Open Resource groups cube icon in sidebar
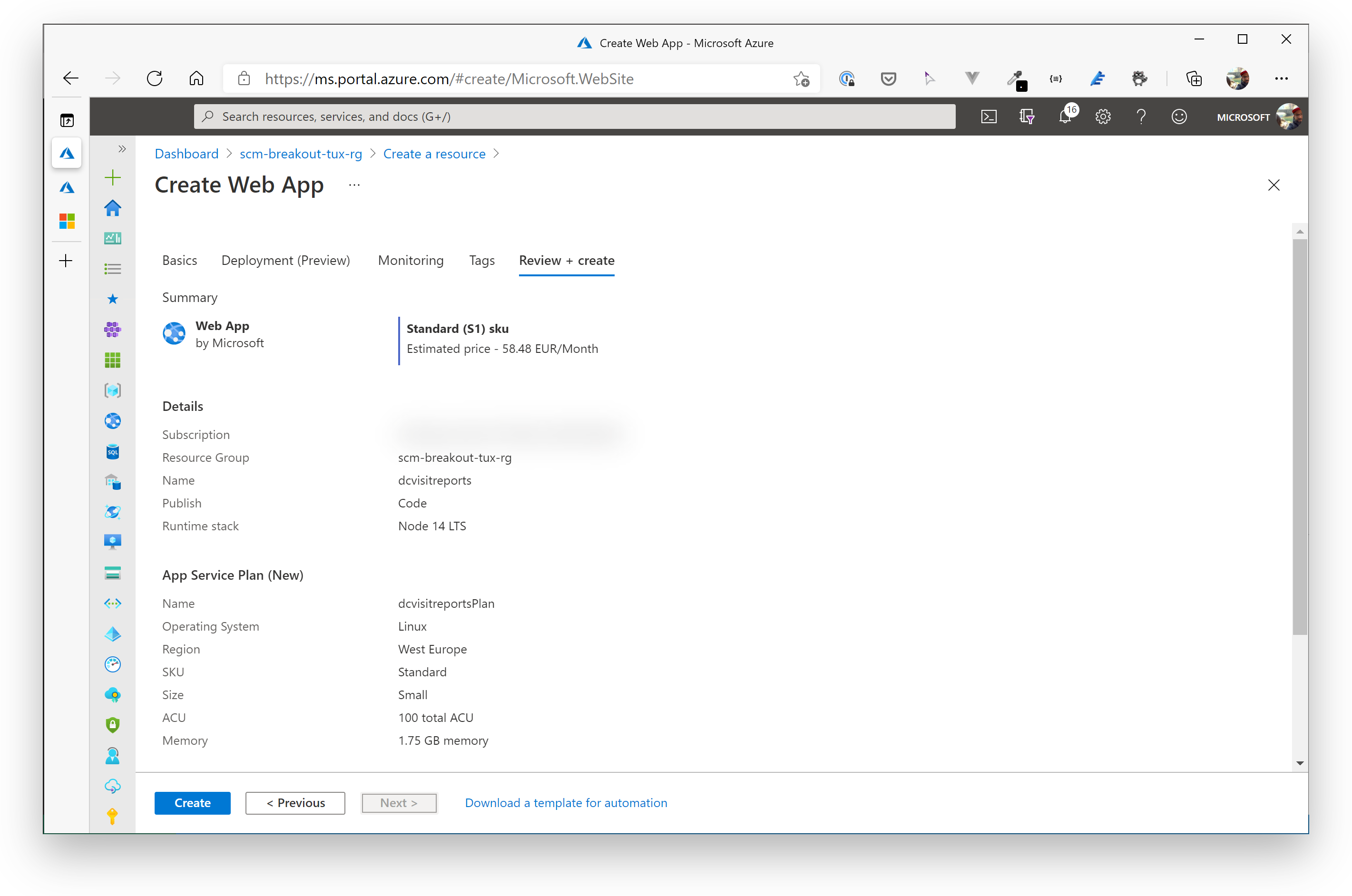1352x896 pixels. pyautogui.click(x=113, y=390)
